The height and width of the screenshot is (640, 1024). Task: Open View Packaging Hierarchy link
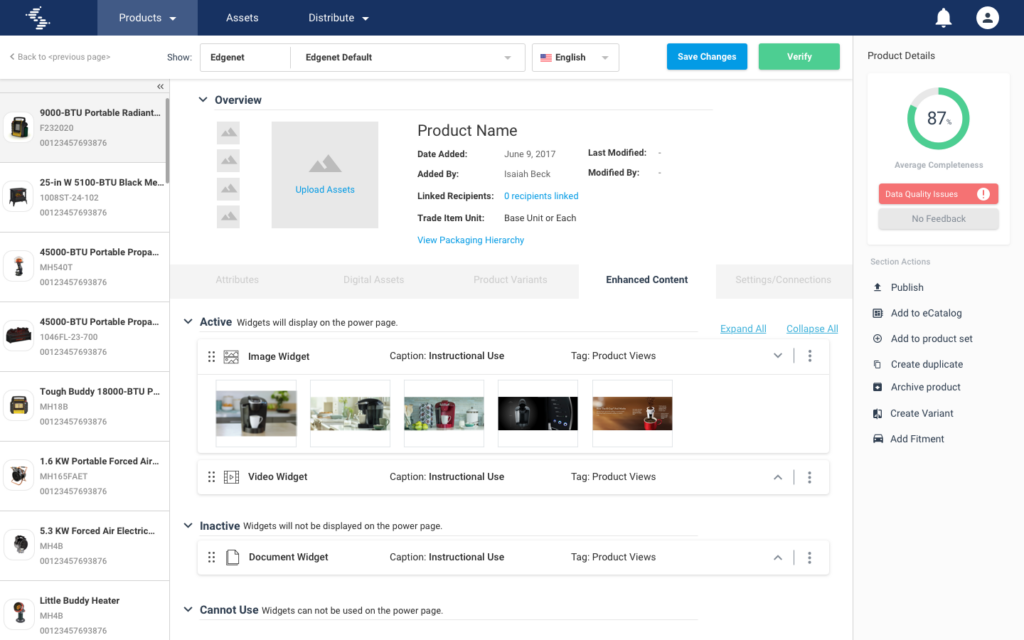(x=470, y=240)
